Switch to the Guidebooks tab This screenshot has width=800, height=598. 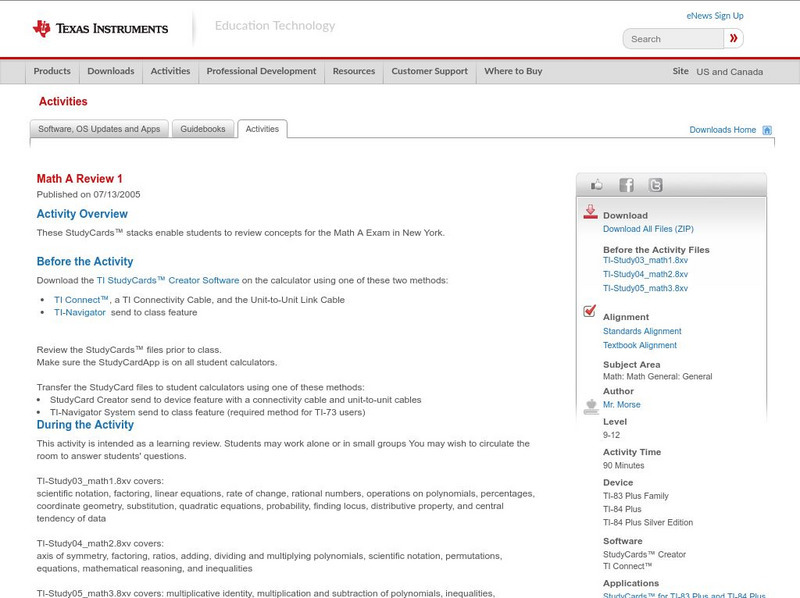click(x=203, y=129)
